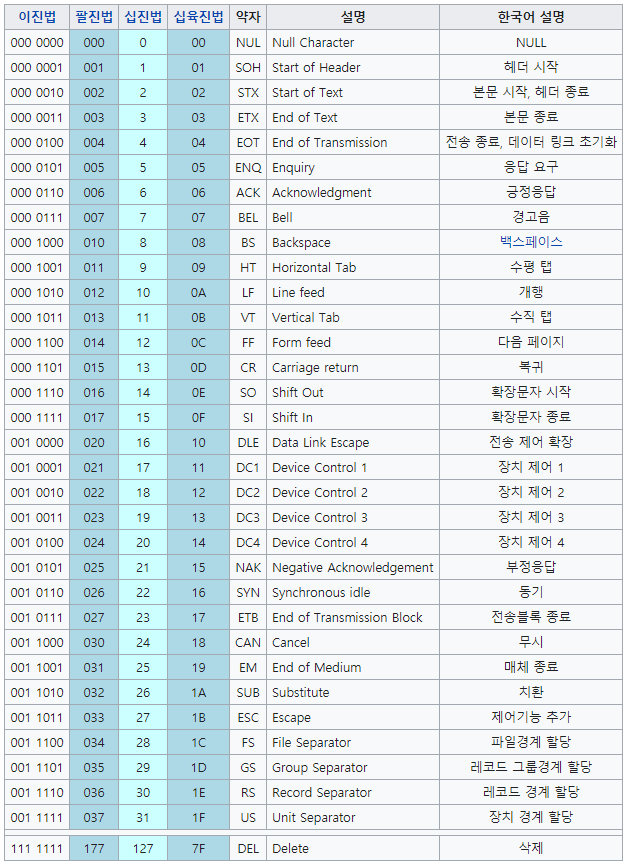Click the 설명 column header
Viewport: 628px width, 867px height.
(353, 17)
